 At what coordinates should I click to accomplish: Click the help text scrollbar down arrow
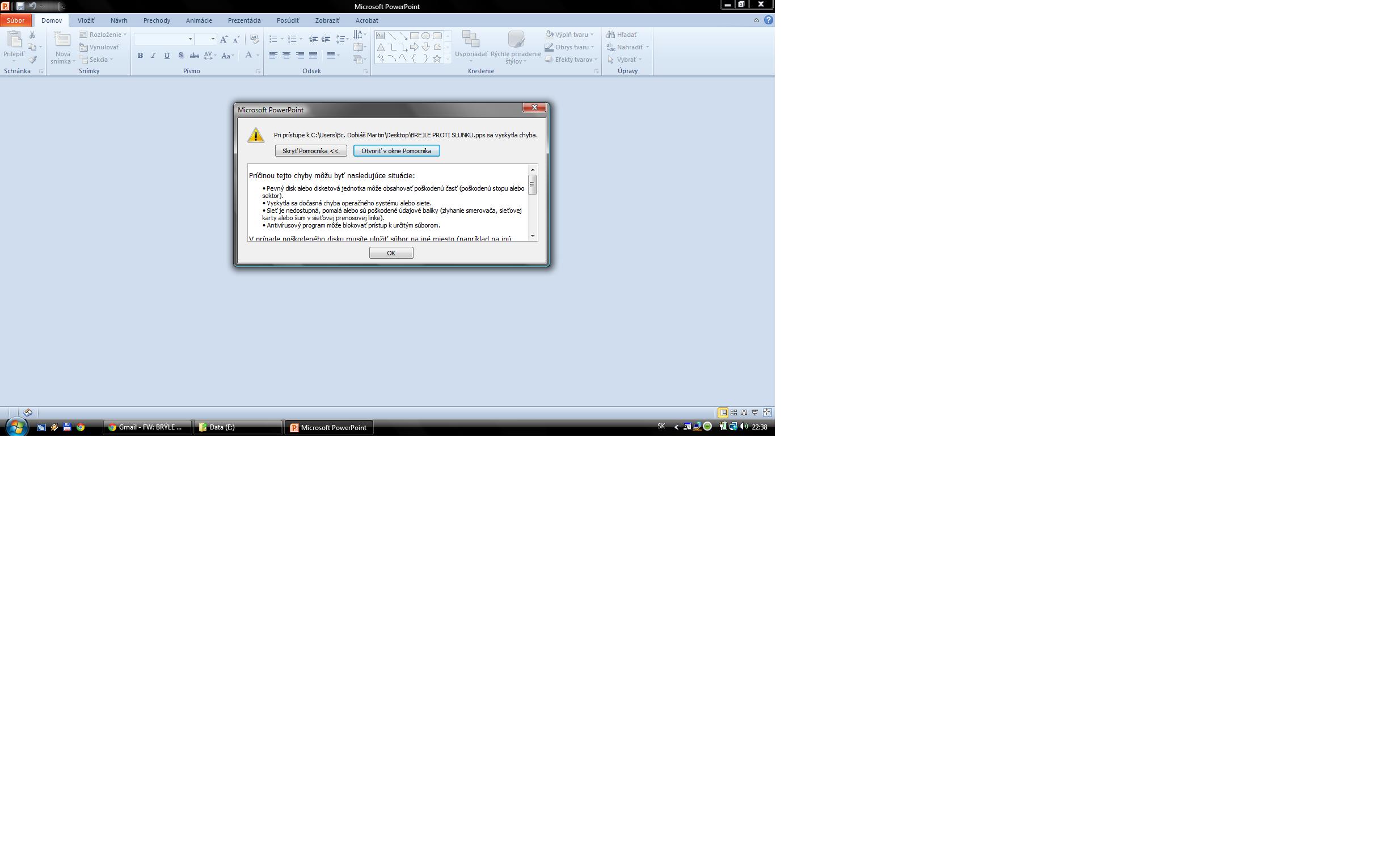click(x=532, y=235)
